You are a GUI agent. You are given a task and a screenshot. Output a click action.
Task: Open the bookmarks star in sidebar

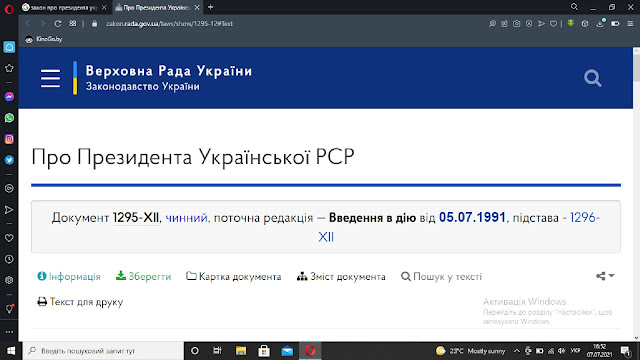point(9,68)
